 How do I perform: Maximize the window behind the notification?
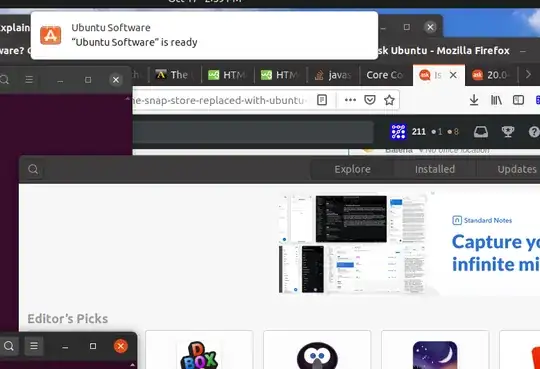click(x=407, y=27)
